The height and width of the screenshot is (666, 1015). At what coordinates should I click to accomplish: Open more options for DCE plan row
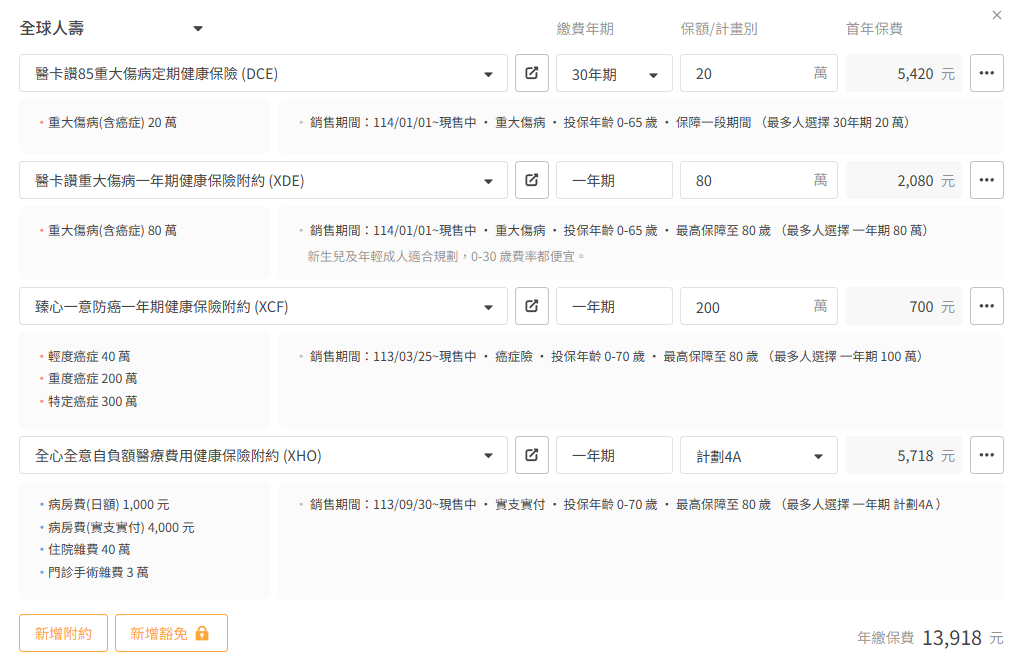[x=986, y=74]
